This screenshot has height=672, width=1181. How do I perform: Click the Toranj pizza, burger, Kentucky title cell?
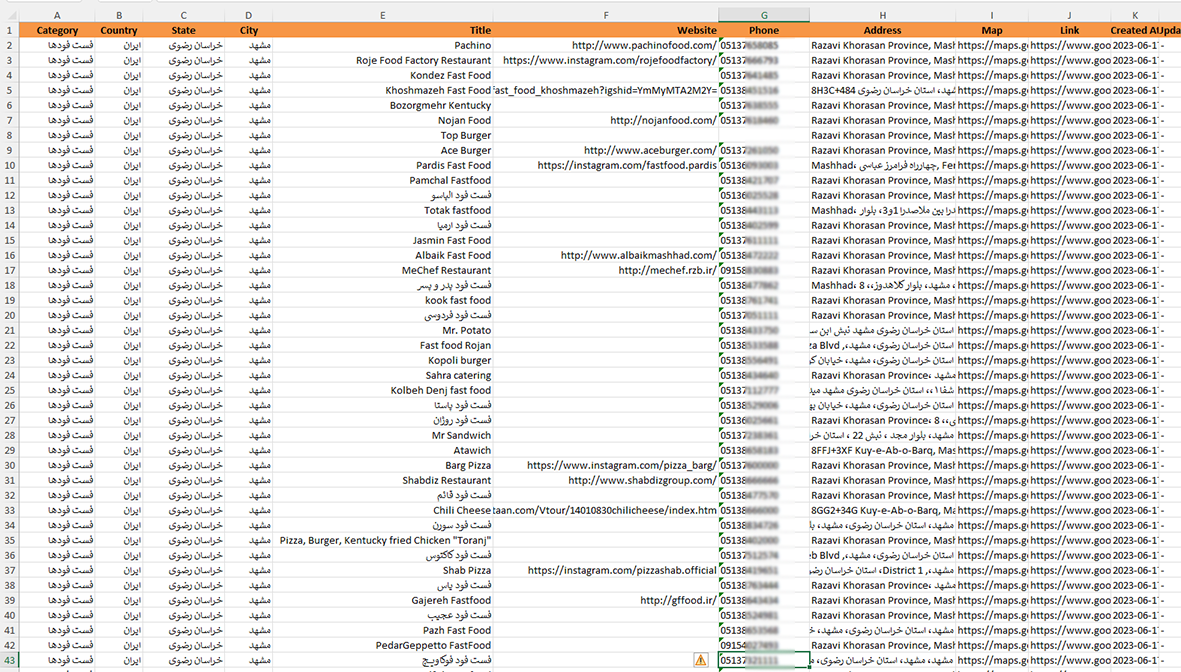point(383,540)
